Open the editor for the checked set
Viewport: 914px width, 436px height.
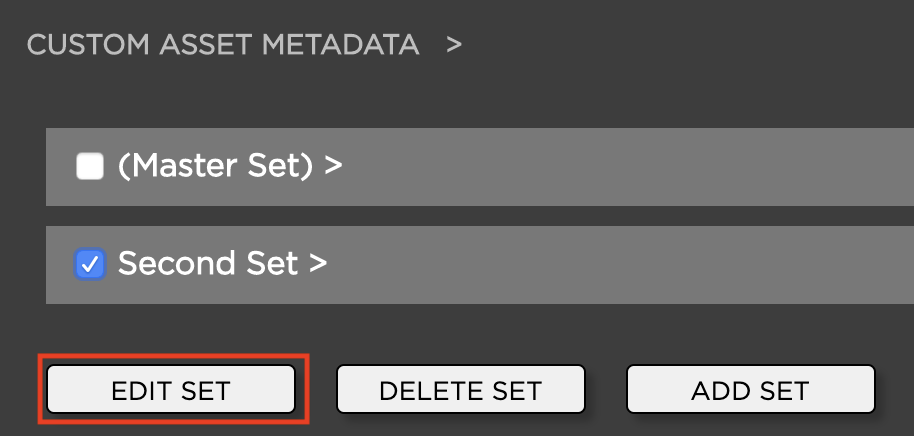pos(171,389)
